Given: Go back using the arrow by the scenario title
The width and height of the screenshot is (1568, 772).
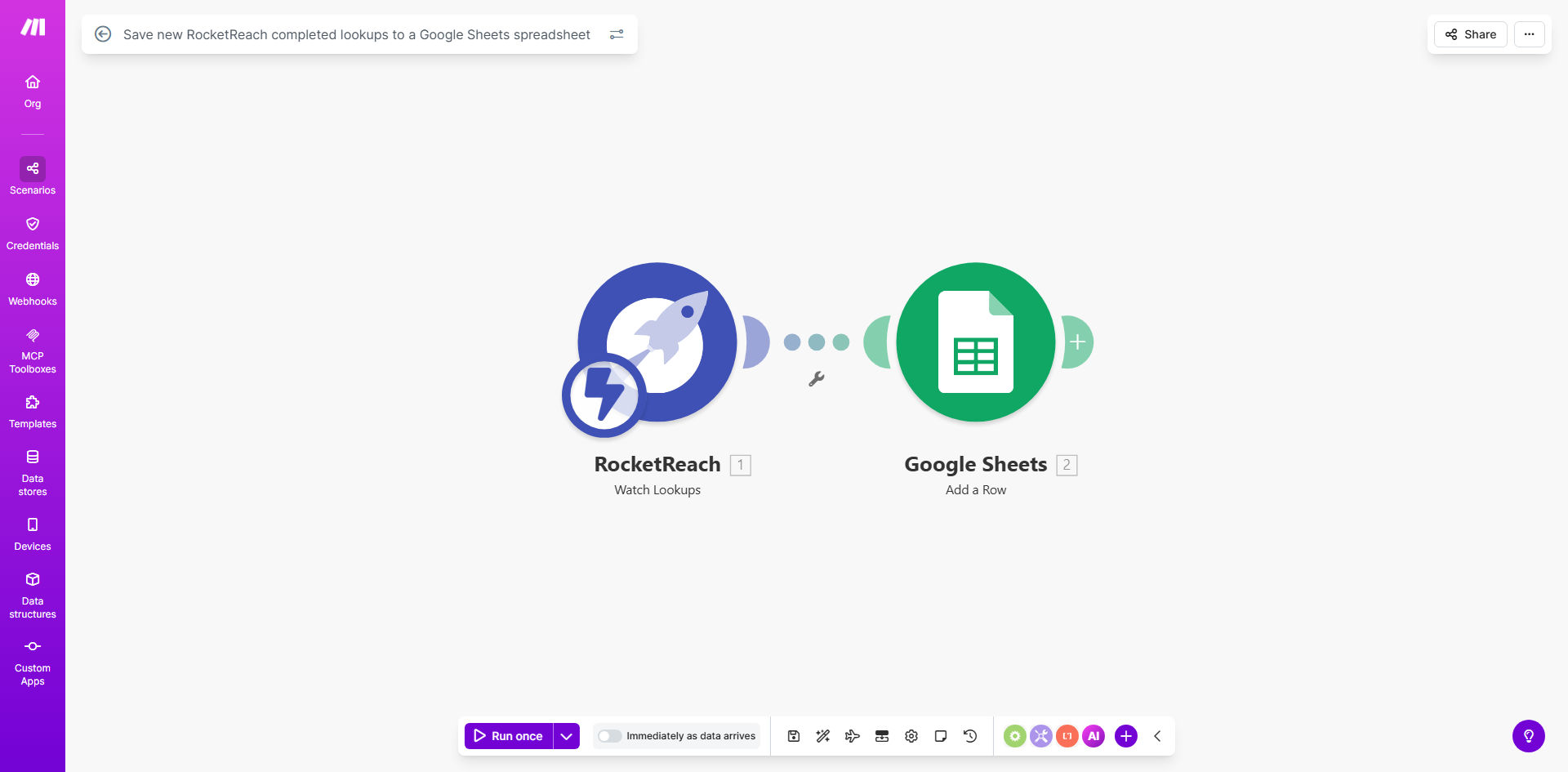Looking at the screenshot, I should point(103,34).
